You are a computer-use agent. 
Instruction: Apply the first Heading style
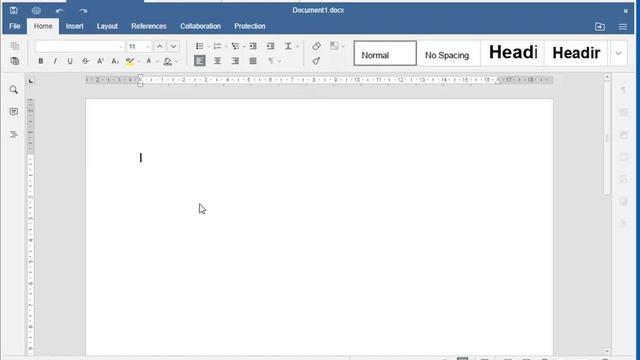tap(512, 53)
